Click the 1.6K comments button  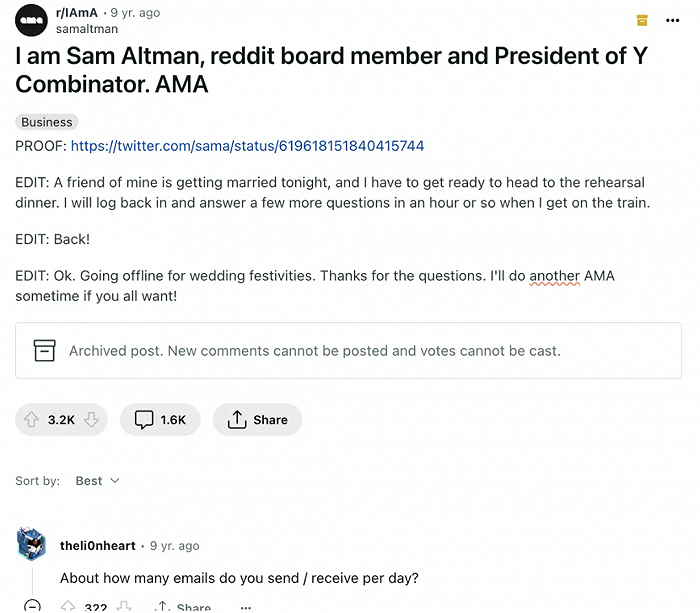(160, 420)
